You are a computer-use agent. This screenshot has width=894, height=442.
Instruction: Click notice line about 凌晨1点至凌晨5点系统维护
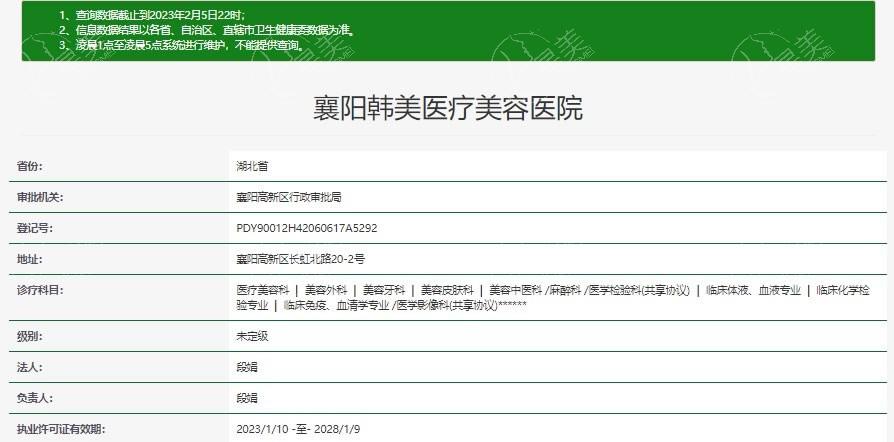[181, 45]
